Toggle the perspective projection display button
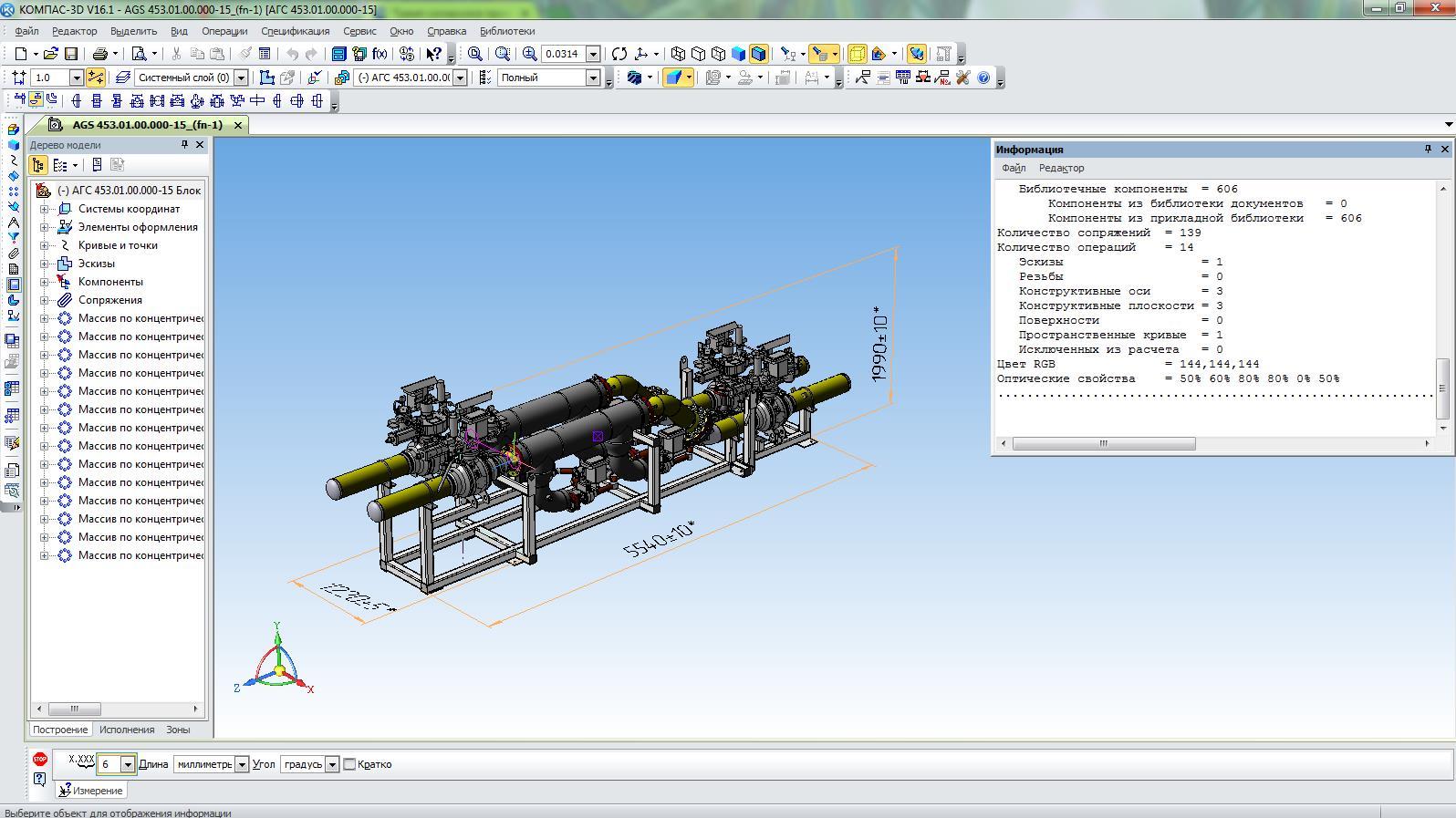Viewport: 1456px width, 818px height. click(857, 54)
